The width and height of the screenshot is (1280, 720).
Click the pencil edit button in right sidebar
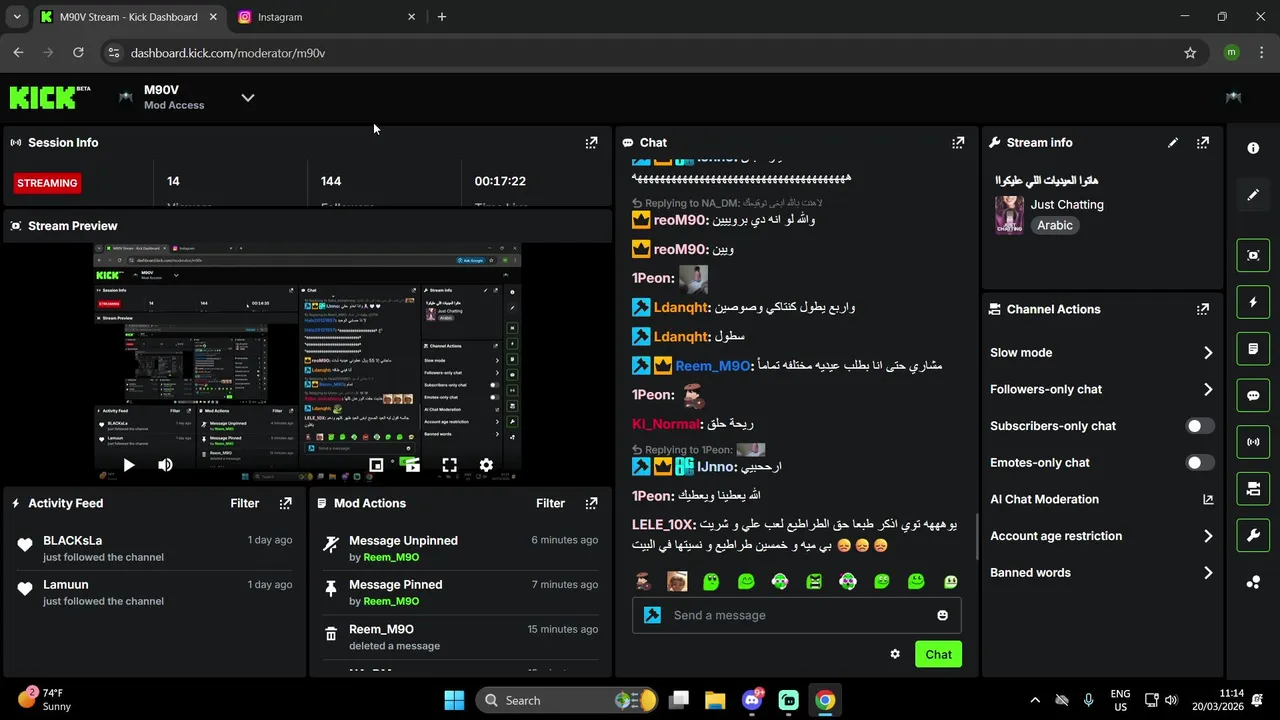click(1253, 195)
